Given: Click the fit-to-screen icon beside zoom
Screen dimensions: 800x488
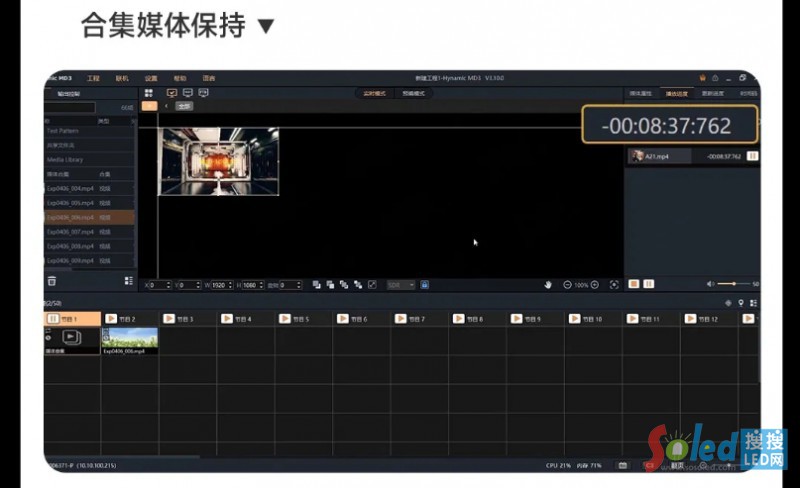Looking at the screenshot, I should pos(614,285).
